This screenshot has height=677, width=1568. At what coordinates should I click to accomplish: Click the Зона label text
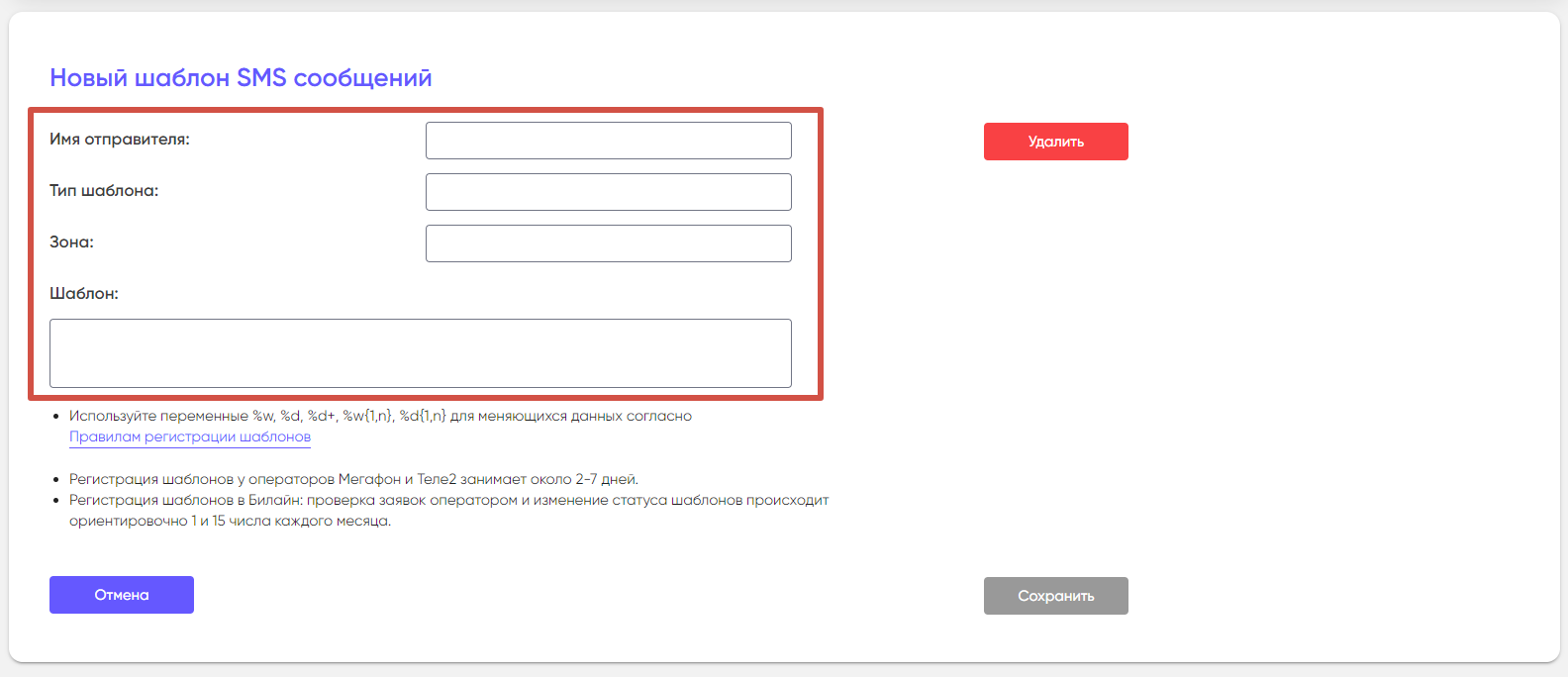click(x=71, y=242)
